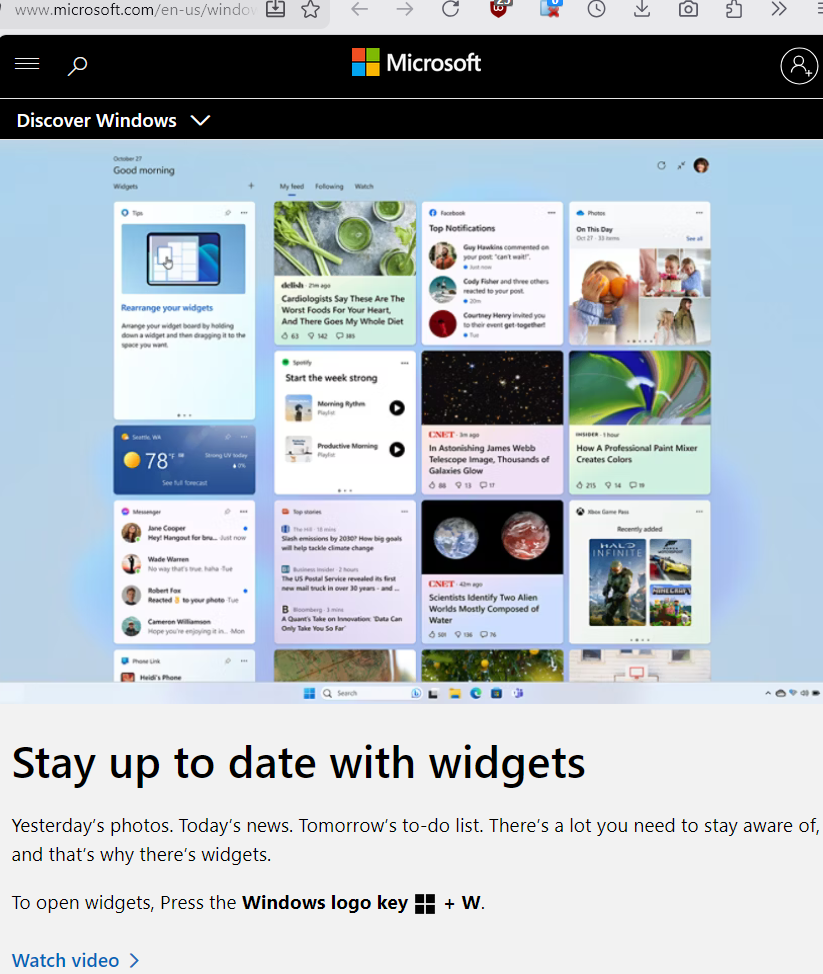Play the Productive Morning playlist
This screenshot has width=823, height=974.
tap(397, 449)
